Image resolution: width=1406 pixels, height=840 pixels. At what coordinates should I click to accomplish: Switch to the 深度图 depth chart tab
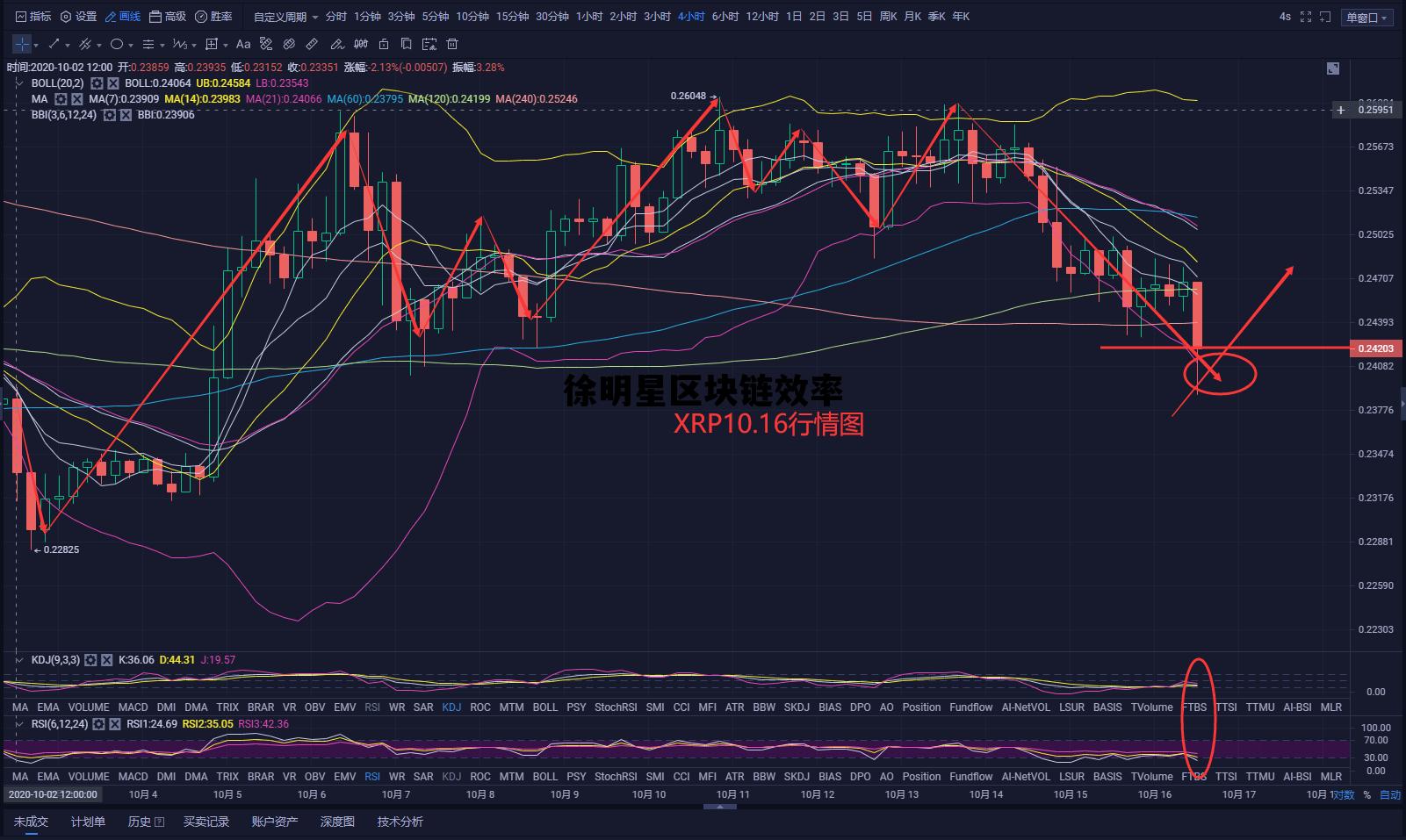click(x=337, y=822)
